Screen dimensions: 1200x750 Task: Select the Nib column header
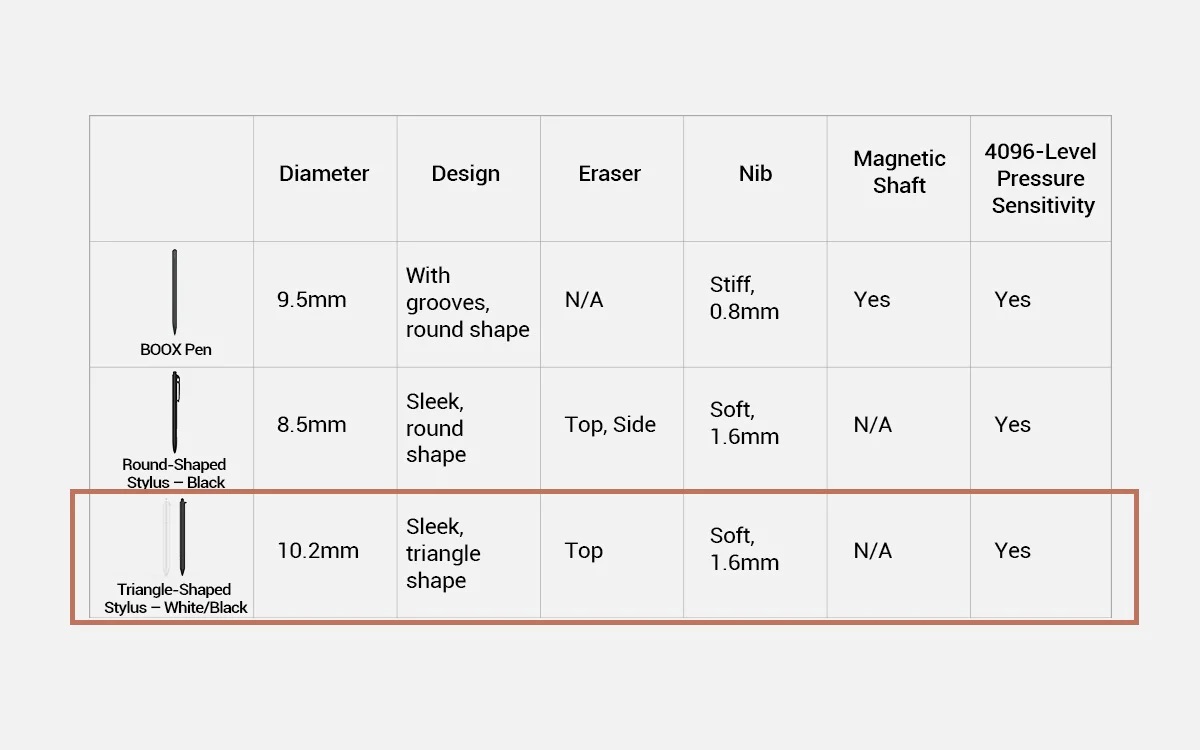(x=755, y=173)
